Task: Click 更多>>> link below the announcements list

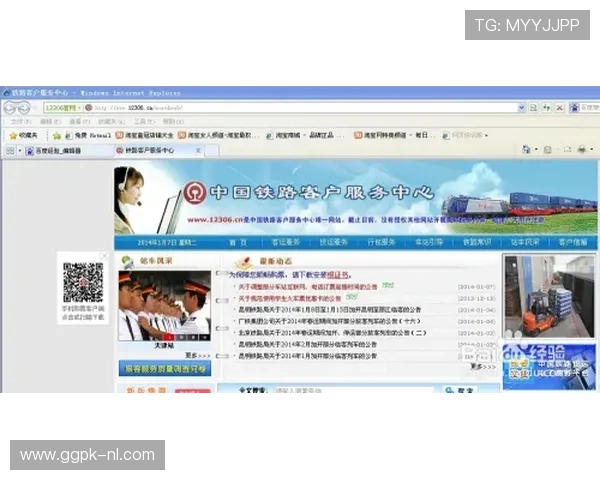Action: click(483, 366)
